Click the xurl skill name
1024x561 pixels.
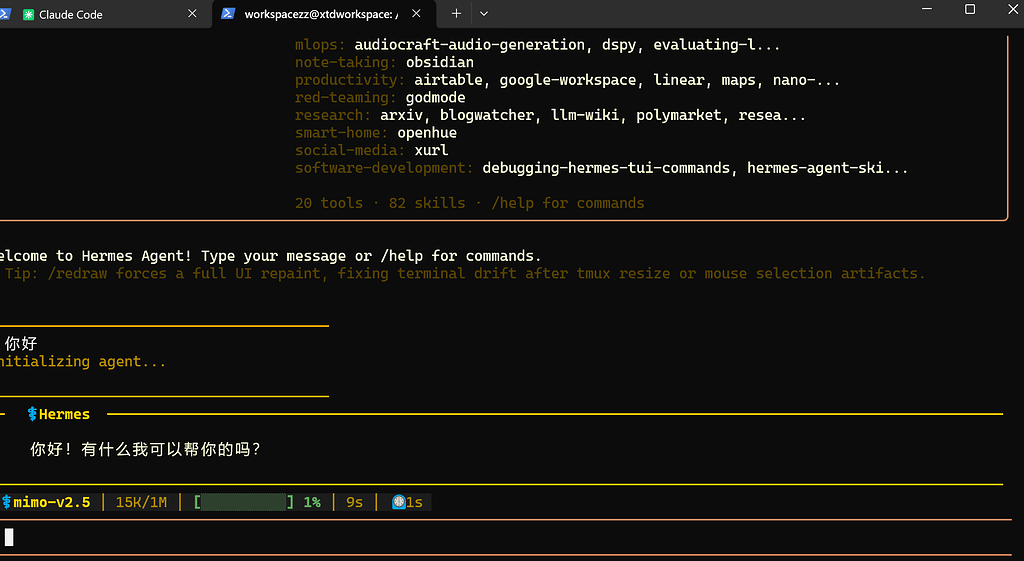(431, 150)
